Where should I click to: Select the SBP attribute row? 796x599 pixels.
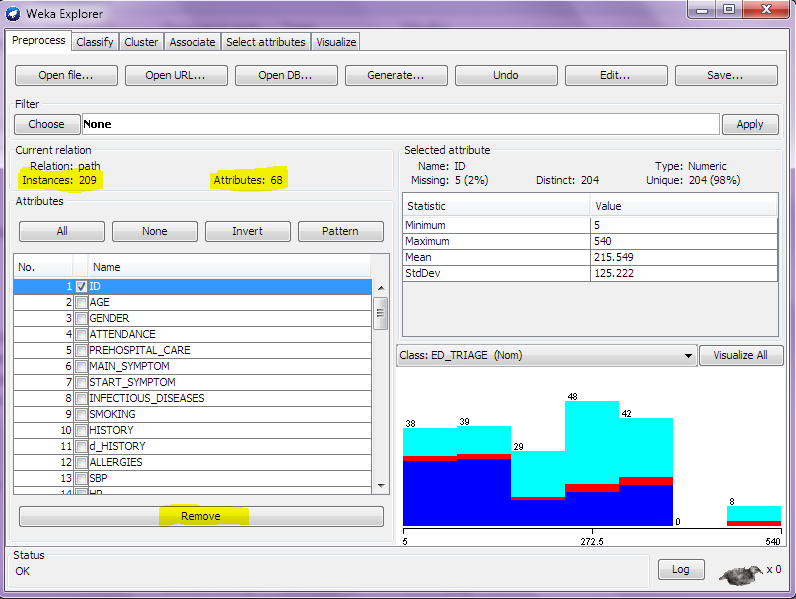click(192, 478)
